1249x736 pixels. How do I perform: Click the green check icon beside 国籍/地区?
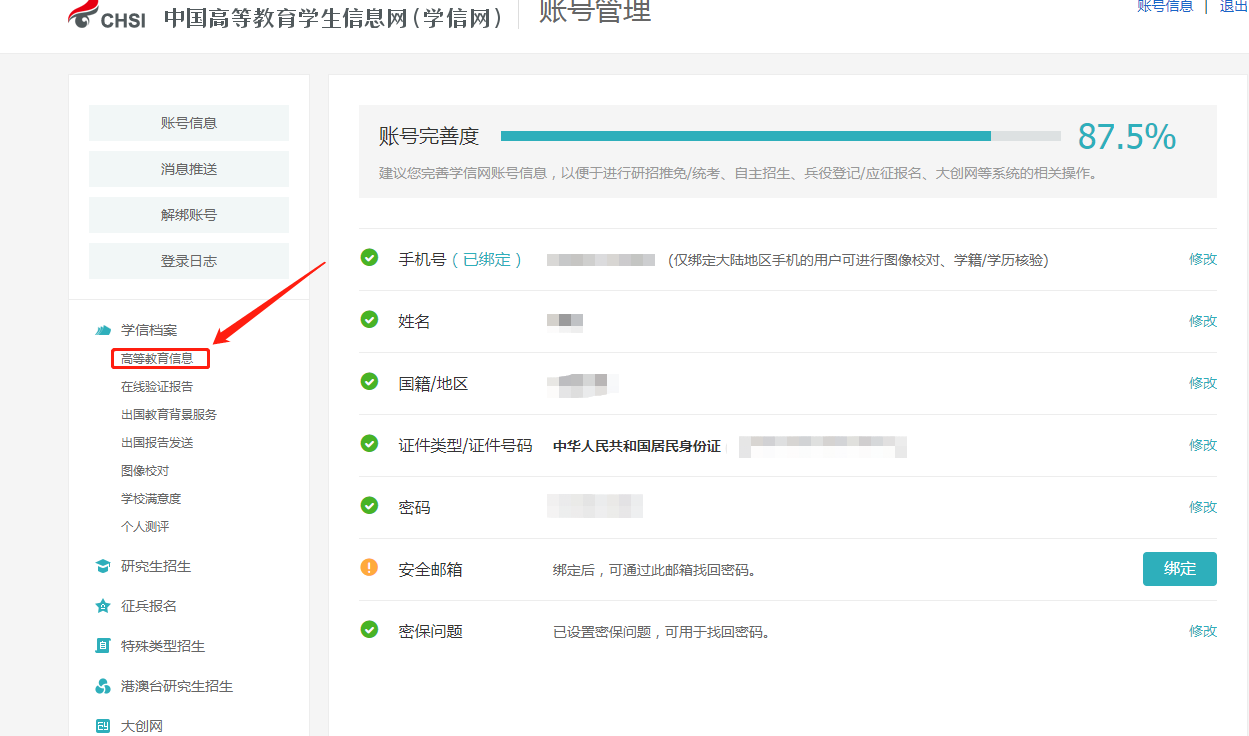pyautogui.click(x=369, y=382)
